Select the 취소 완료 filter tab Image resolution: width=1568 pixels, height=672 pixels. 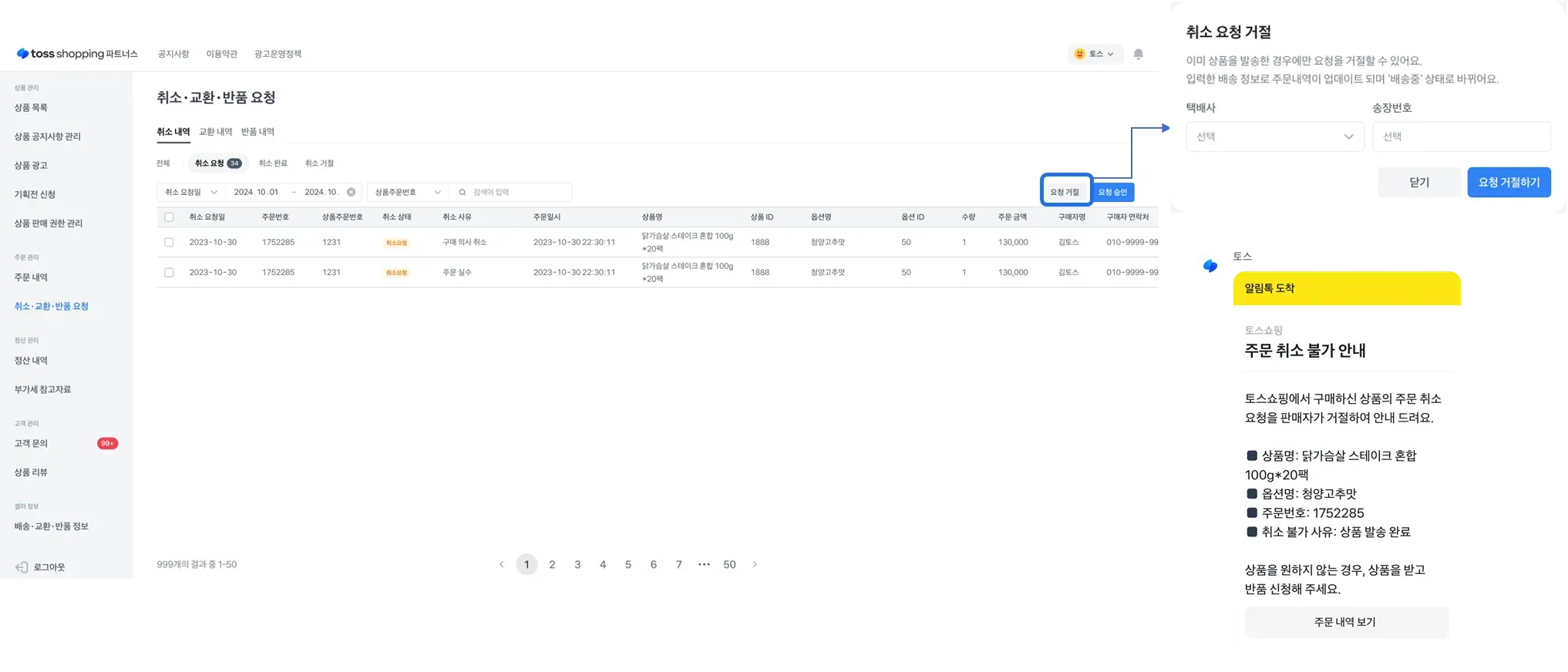273,163
